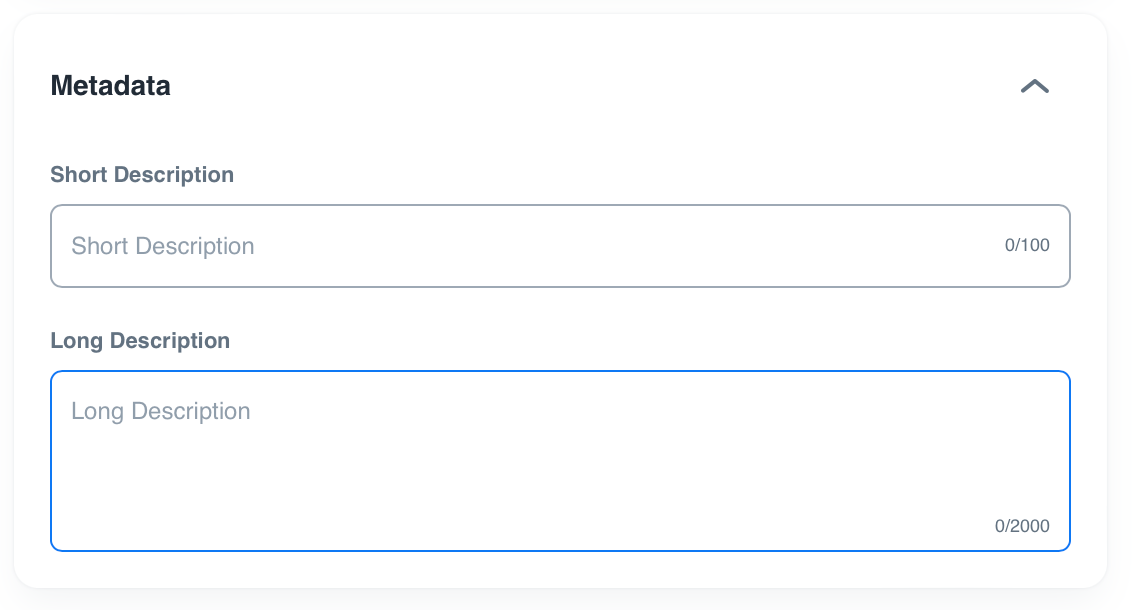Click the Long Description placeholder text
This screenshot has width=1136, height=610.
(x=159, y=410)
